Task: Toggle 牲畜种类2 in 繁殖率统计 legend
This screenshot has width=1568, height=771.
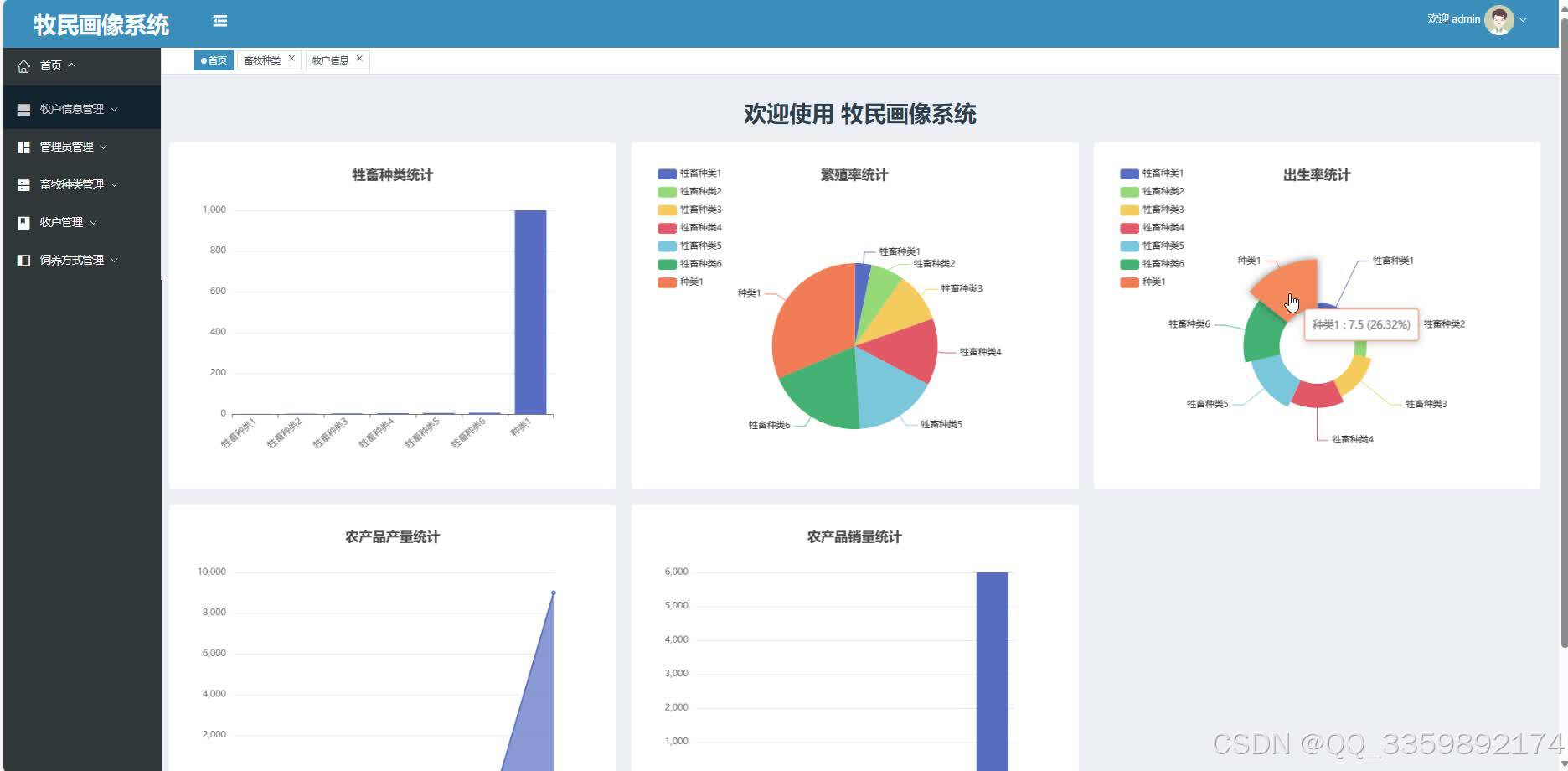Action: [689, 192]
